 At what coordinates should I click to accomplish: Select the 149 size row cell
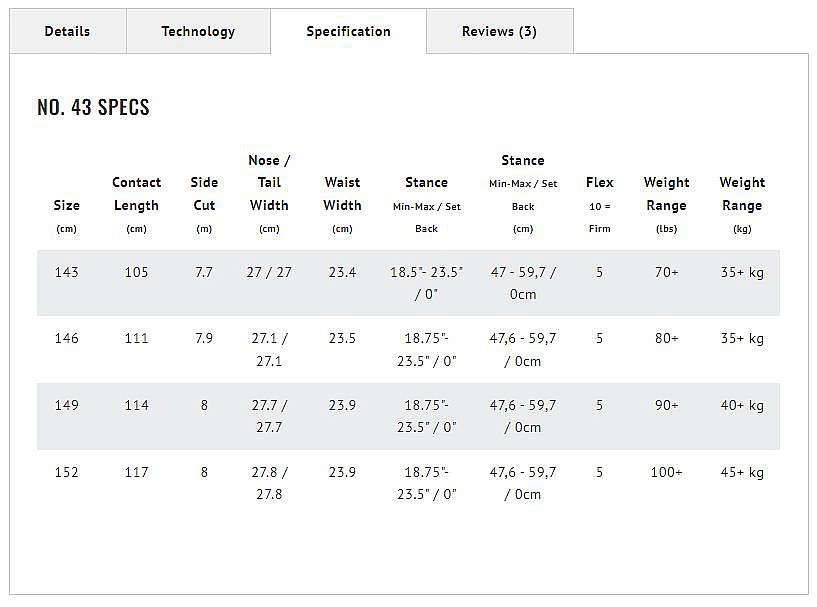coord(67,405)
